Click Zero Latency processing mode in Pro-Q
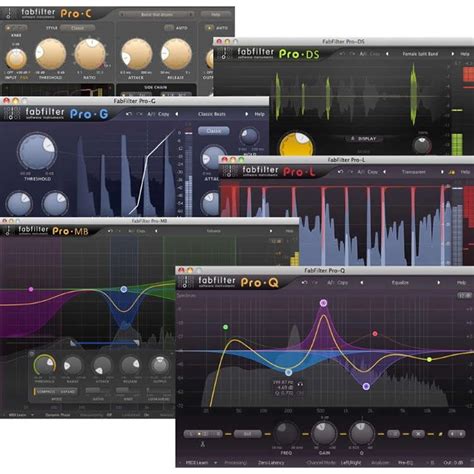 (271, 463)
